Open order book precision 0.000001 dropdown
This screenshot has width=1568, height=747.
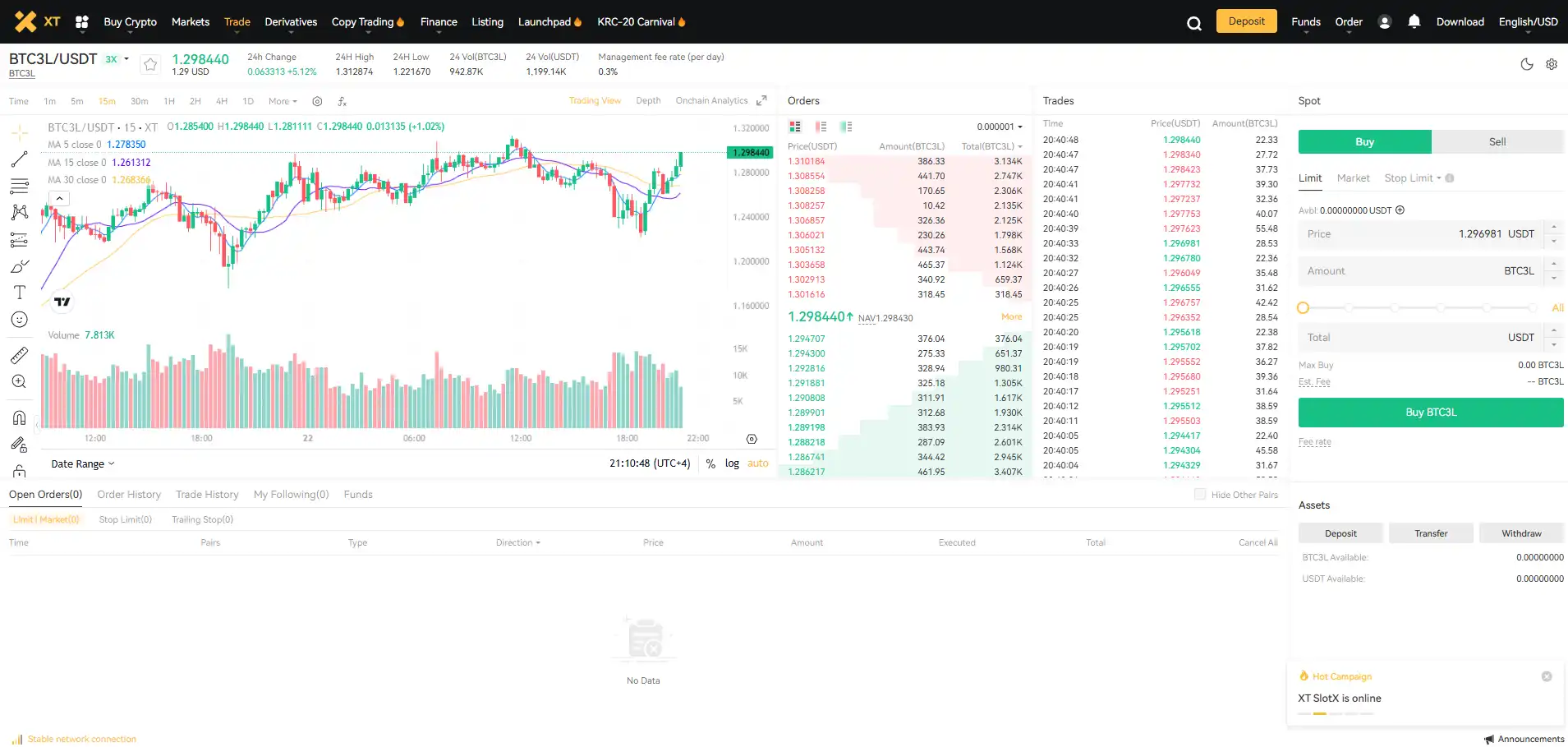coord(1000,127)
